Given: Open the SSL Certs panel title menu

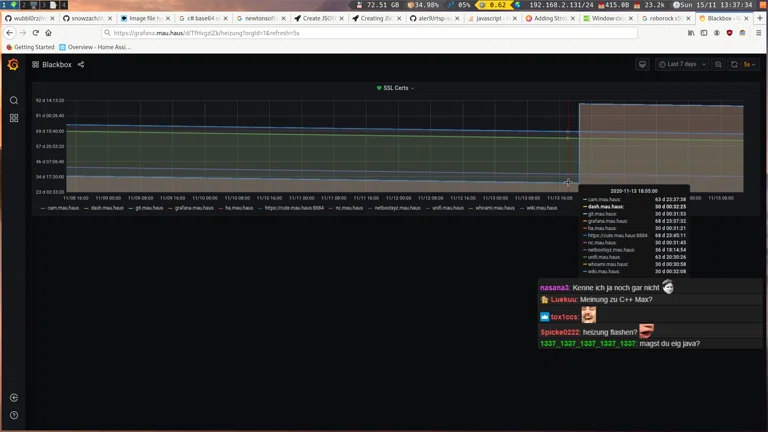Looking at the screenshot, I should click(396, 88).
